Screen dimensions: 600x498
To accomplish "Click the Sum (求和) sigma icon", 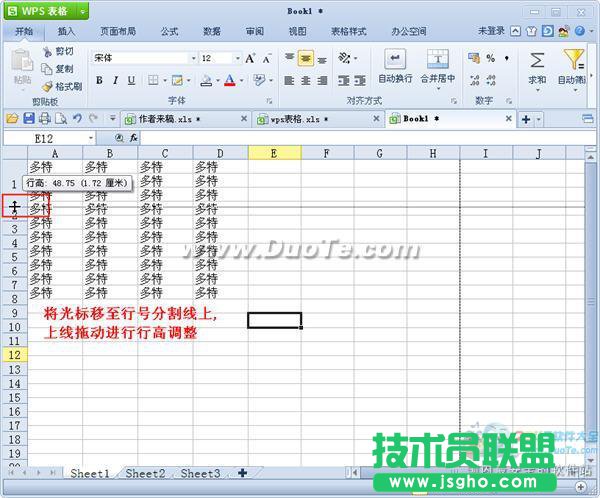I will tap(537, 60).
